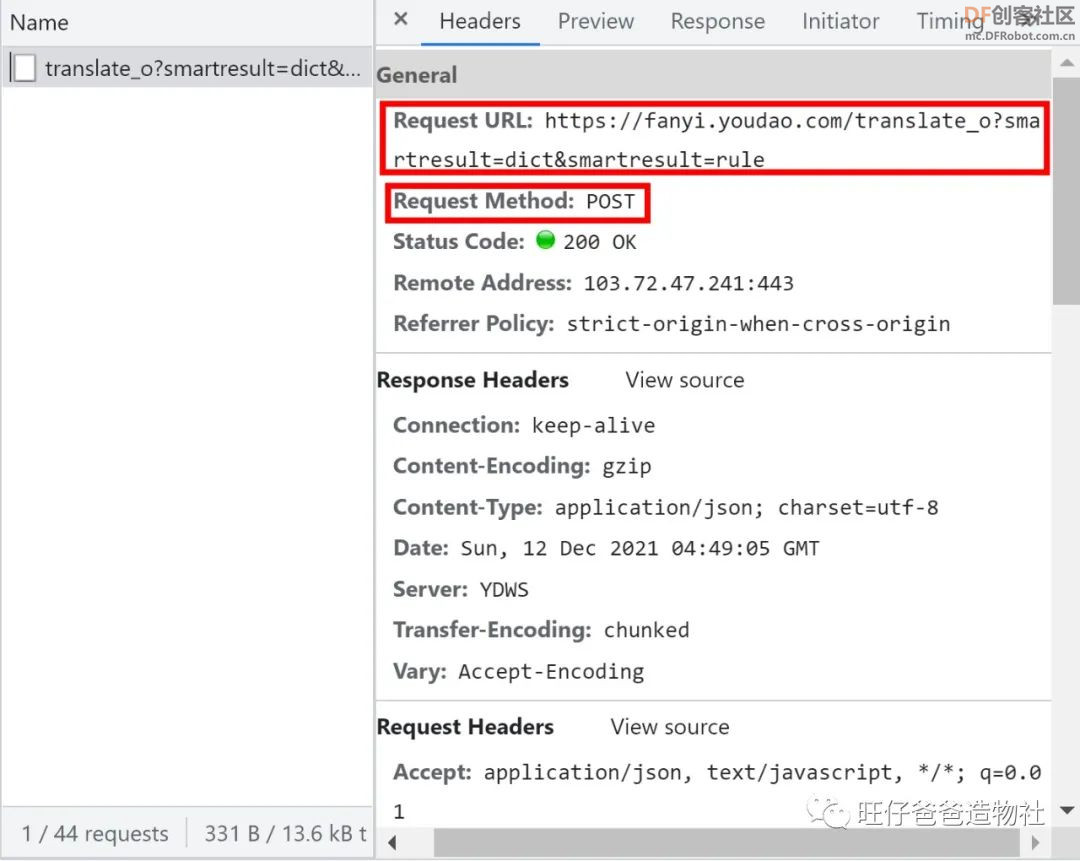1080x861 pixels.
Task: Click the horizontal scrollbar right arrow
Action: [x=1035, y=842]
